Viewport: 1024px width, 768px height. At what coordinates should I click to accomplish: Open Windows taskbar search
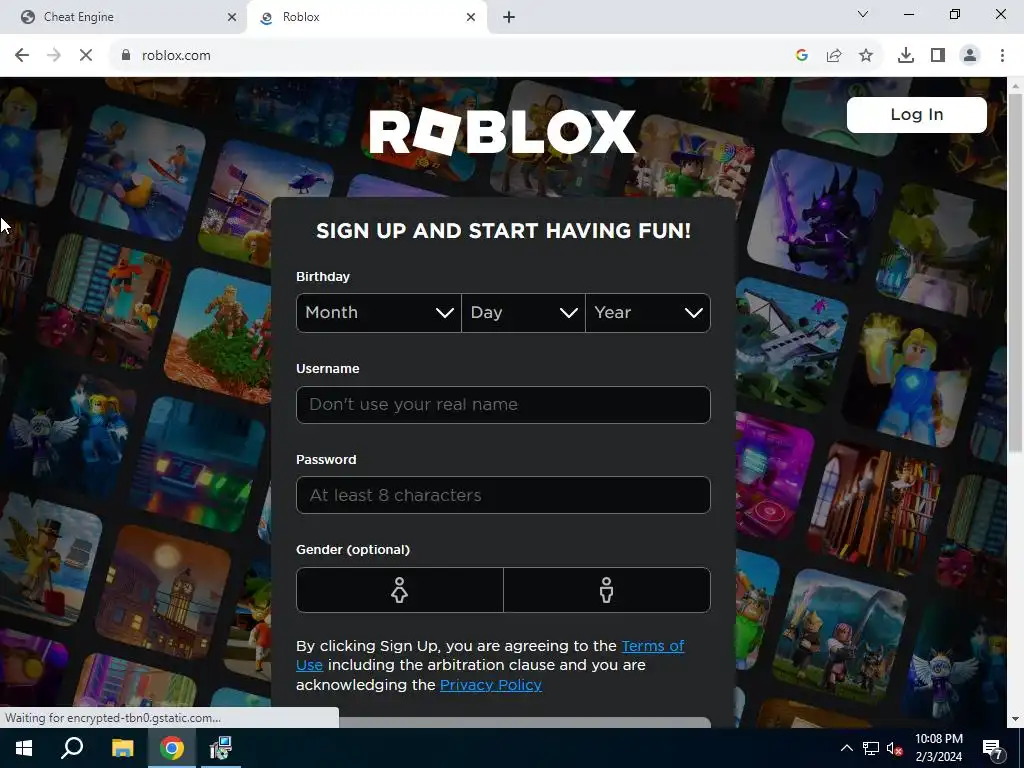[x=72, y=748]
